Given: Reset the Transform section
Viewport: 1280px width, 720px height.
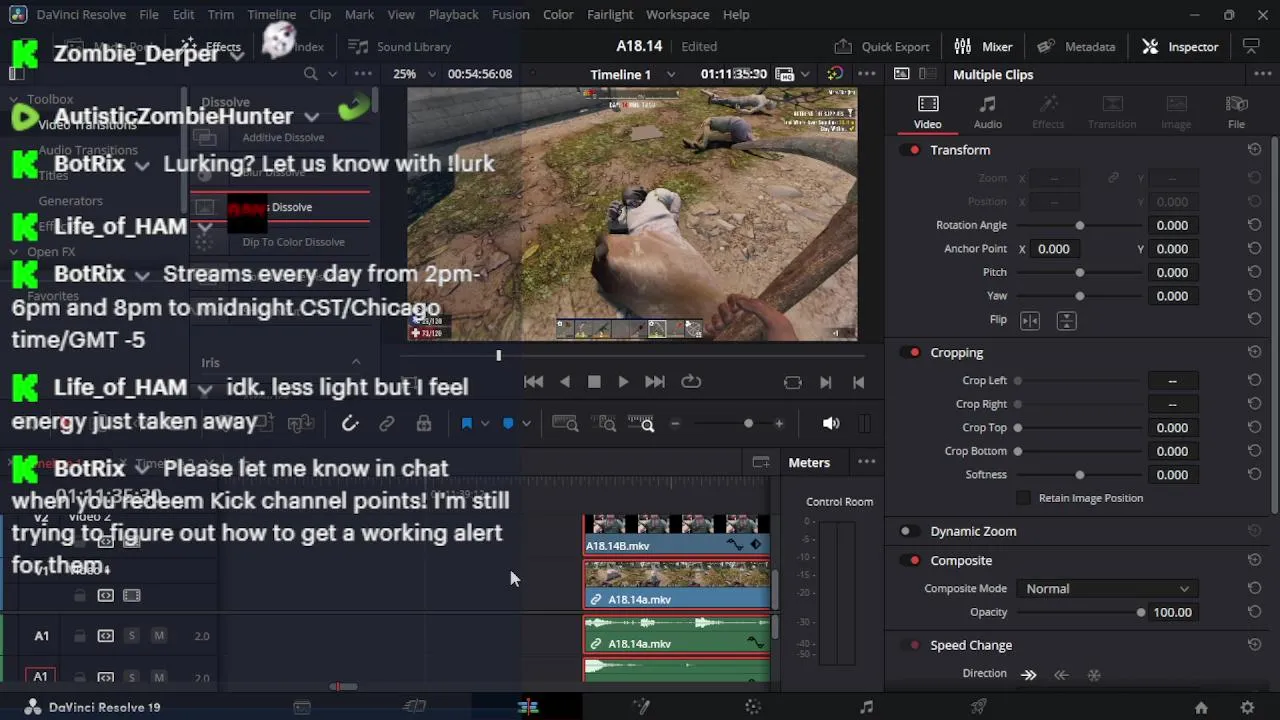Looking at the screenshot, I should (x=1254, y=149).
